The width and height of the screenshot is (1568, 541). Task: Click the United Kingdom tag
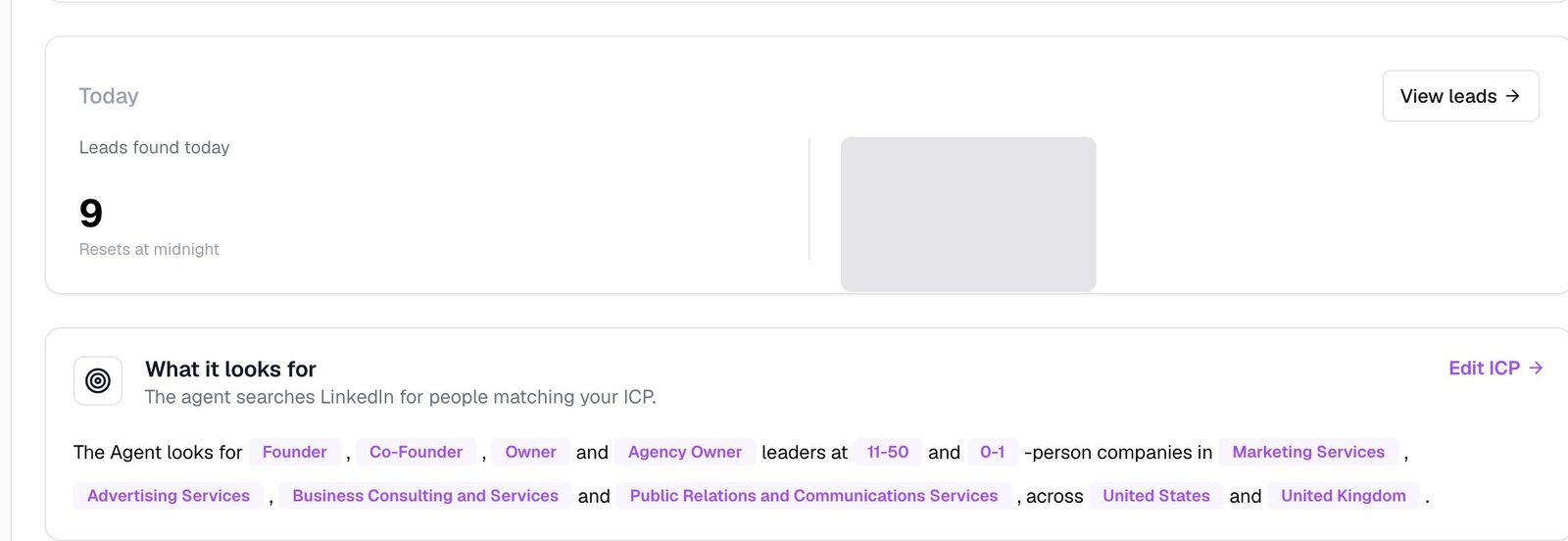click(x=1344, y=496)
